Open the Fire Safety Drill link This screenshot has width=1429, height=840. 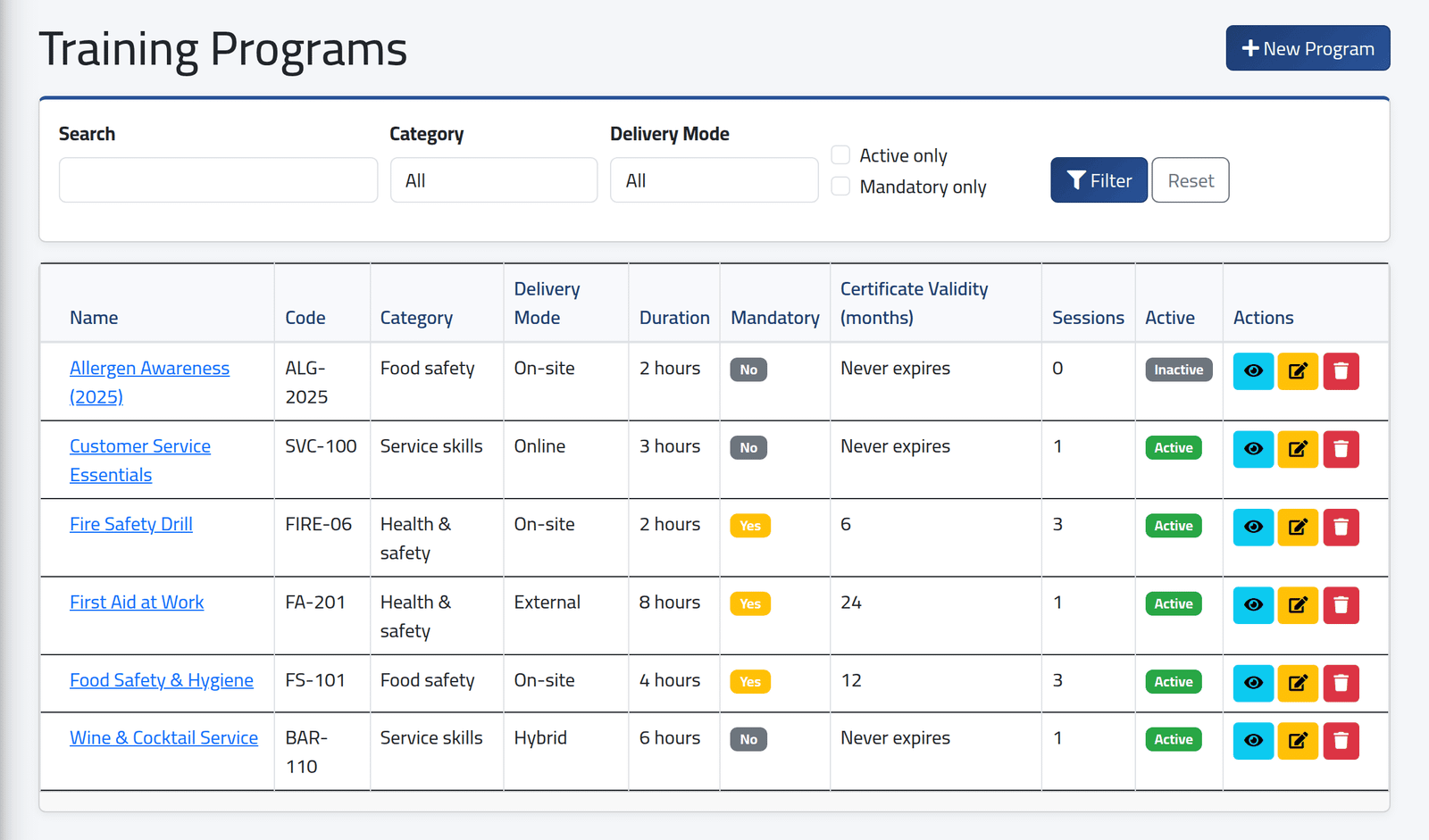[131, 524]
